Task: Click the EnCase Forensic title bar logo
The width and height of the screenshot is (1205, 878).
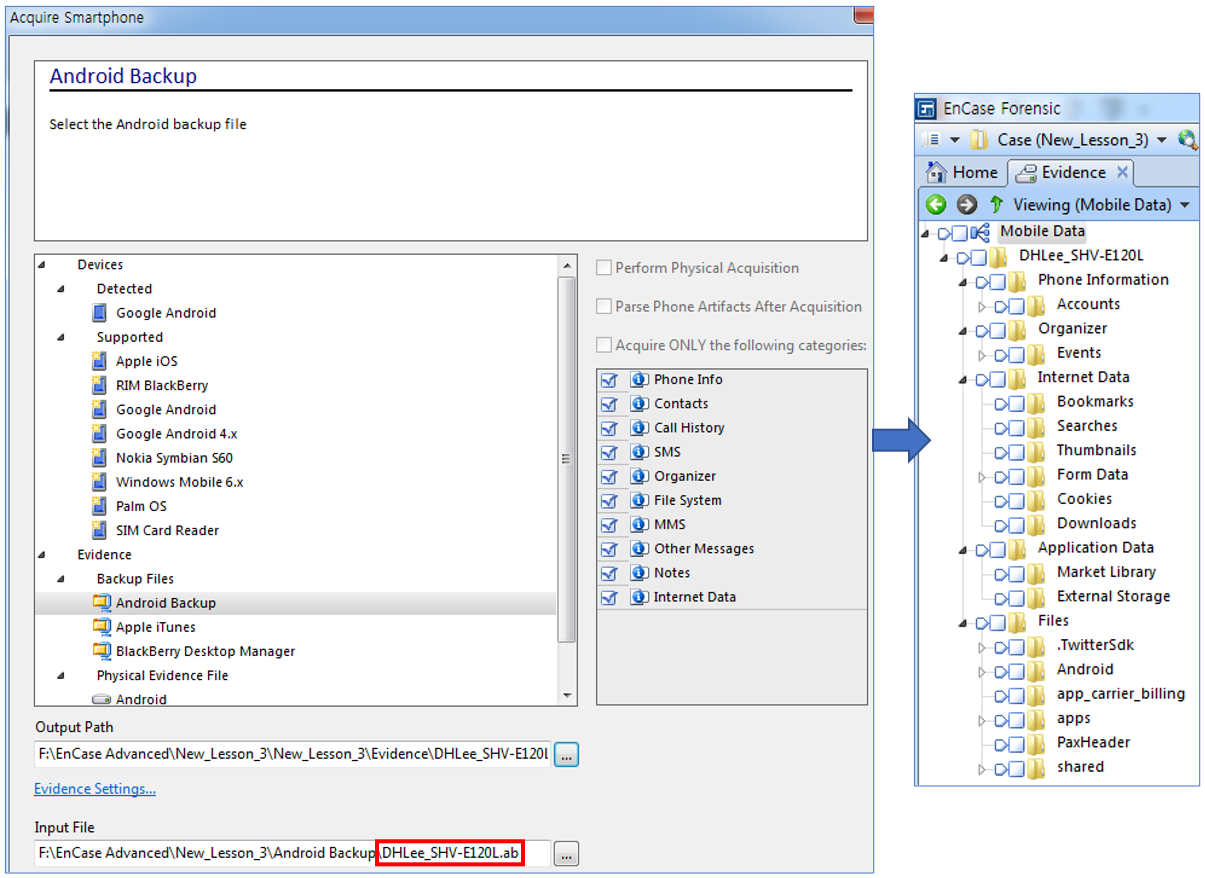Action: pyautogui.click(x=927, y=108)
